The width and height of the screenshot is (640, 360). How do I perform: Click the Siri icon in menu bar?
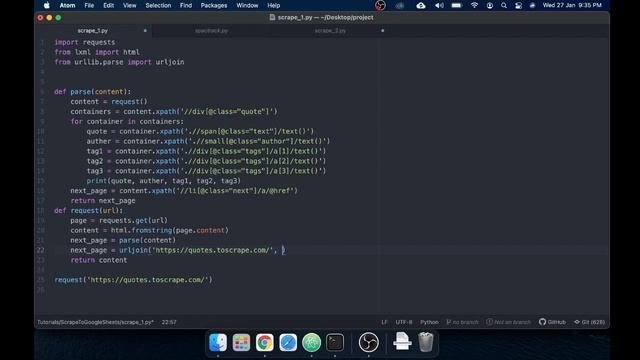pos(532,5)
